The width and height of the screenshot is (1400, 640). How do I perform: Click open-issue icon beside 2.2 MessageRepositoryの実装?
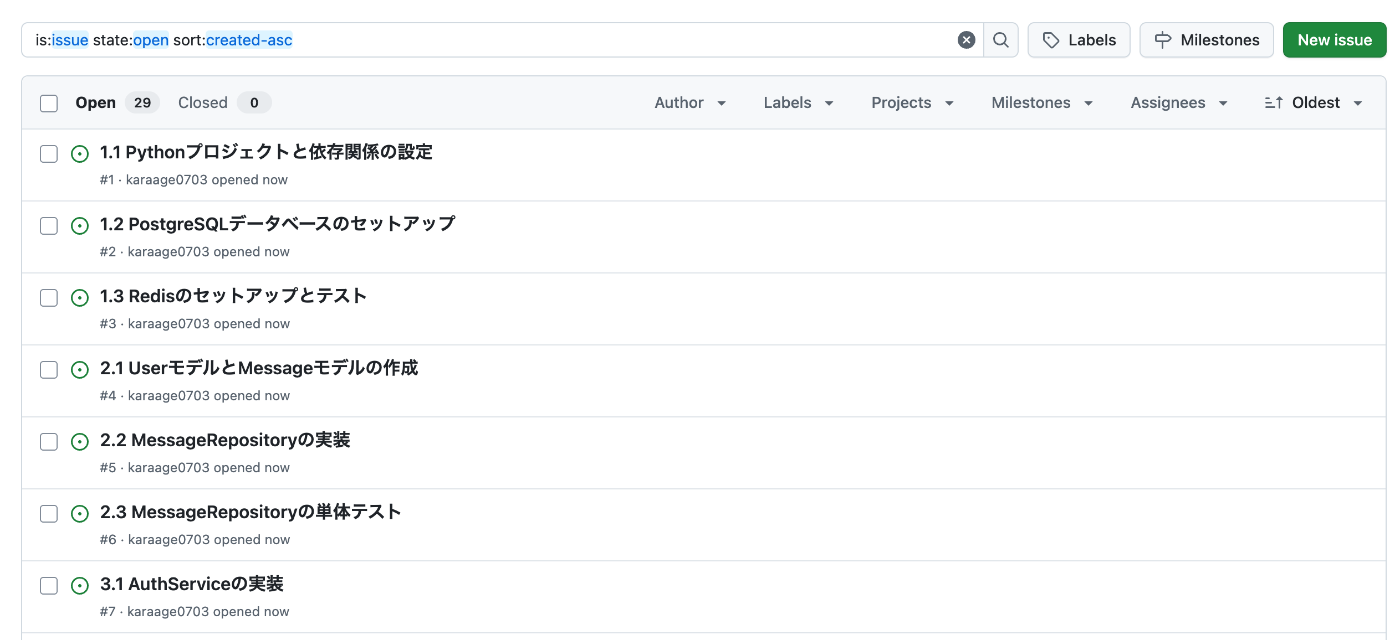[x=80, y=442]
